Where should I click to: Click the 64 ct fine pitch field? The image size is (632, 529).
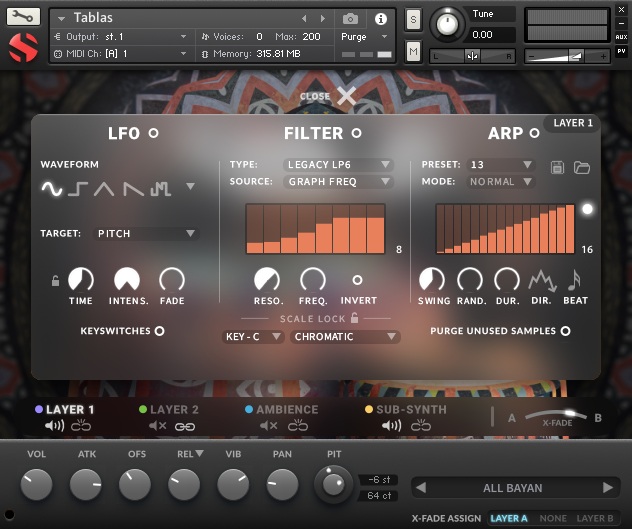(x=378, y=496)
